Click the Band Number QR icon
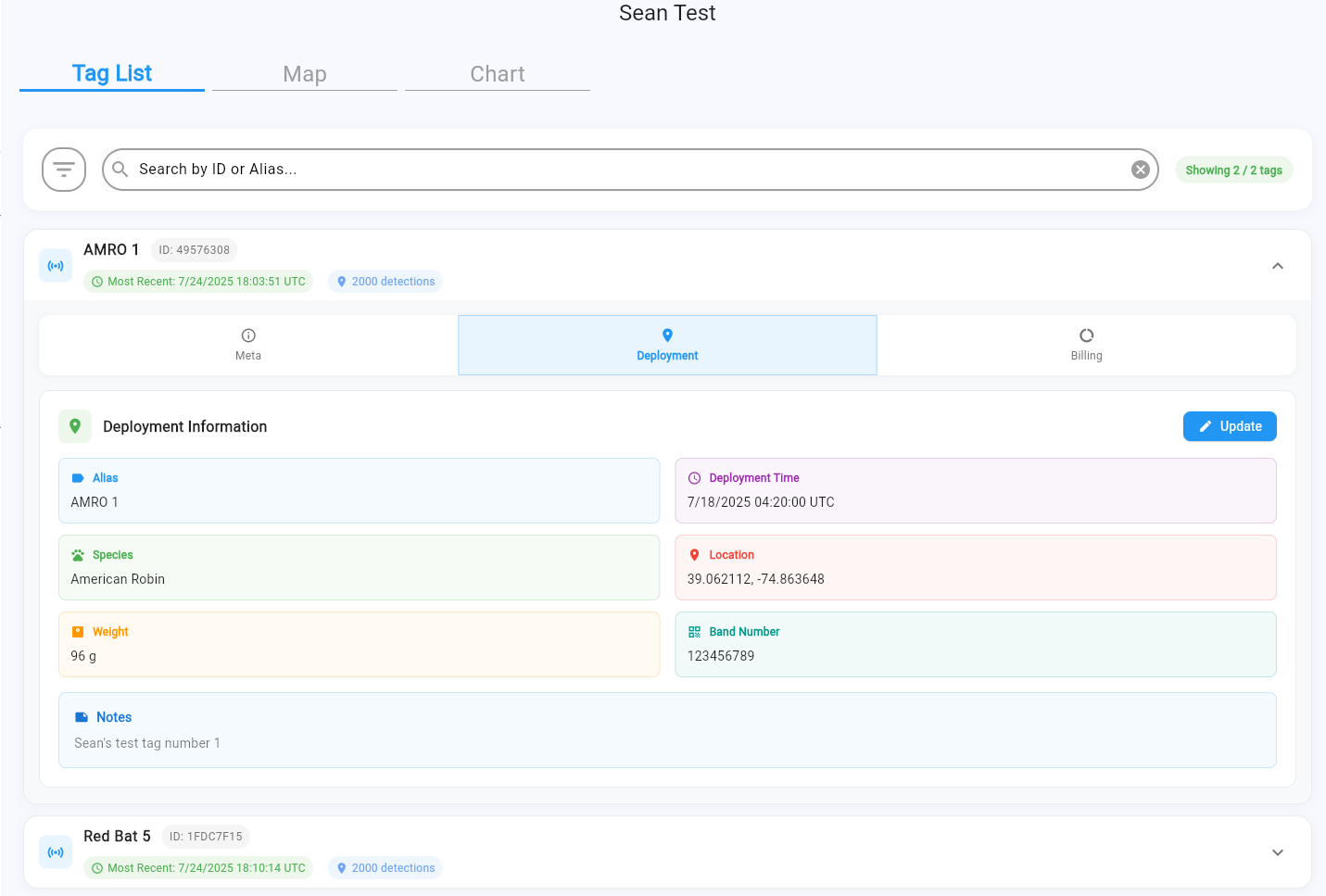1326x896 pixels. point(694,632)
